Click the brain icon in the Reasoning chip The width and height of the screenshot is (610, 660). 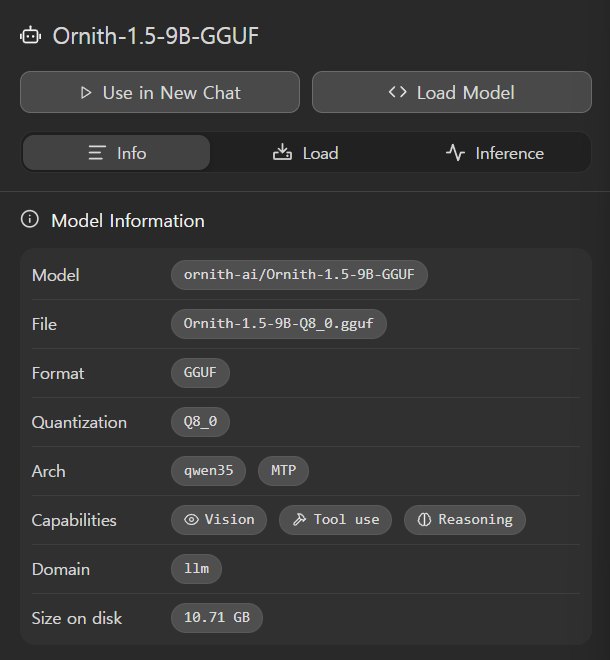point(424,520)
